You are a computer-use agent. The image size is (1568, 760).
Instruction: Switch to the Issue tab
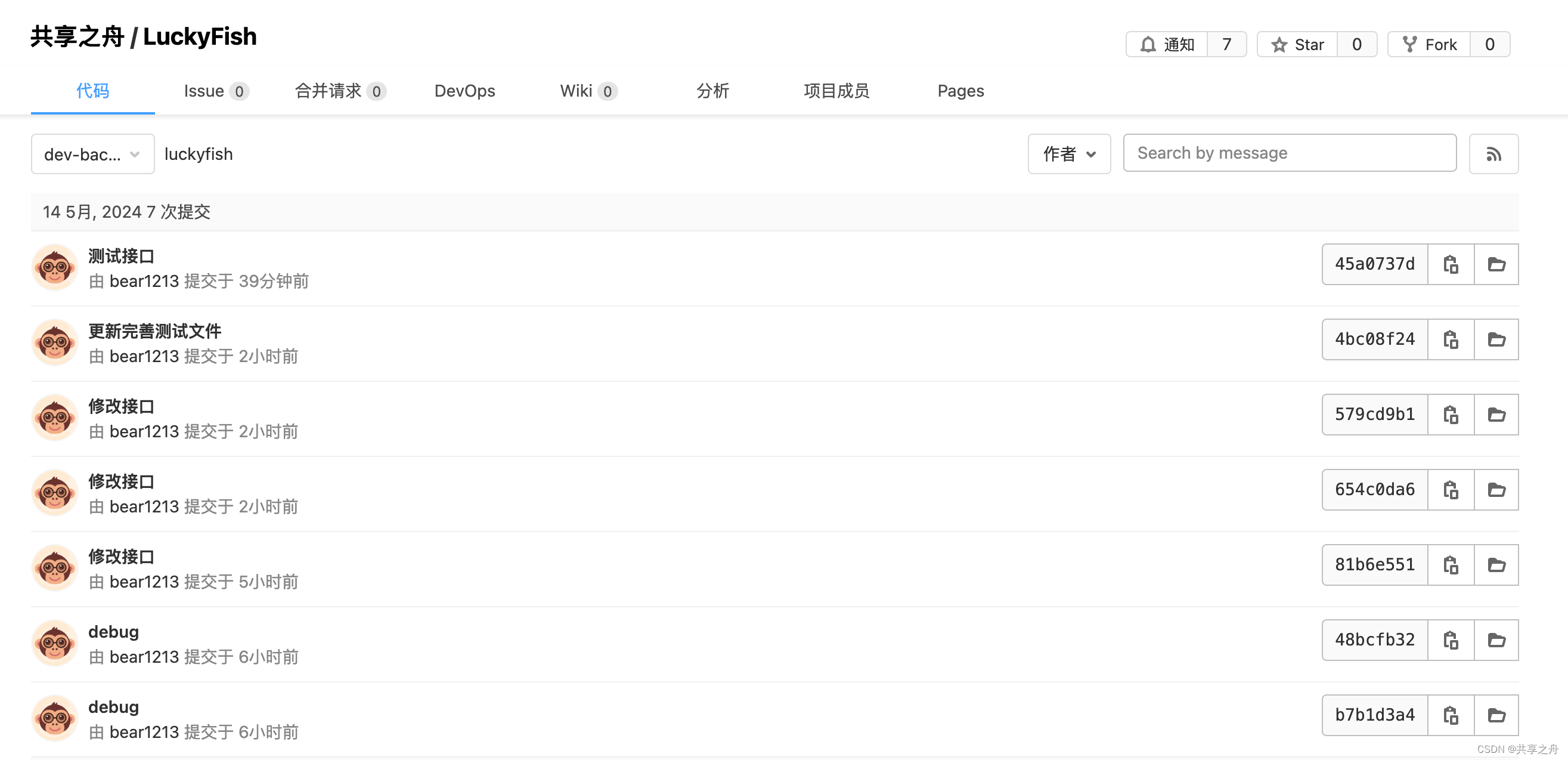tap(215, 91)
